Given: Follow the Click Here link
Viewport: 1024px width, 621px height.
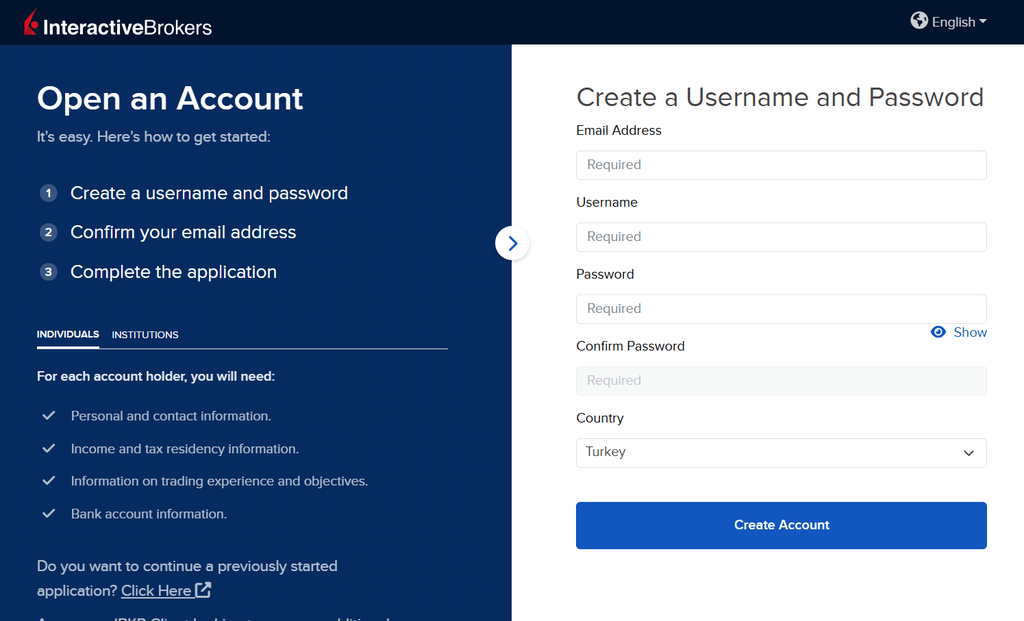Looking at the screenshot, I should click(156, 591).
